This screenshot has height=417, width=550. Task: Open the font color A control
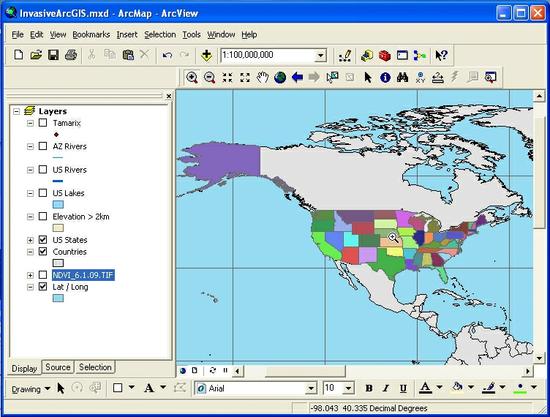[x=425, y=388]
